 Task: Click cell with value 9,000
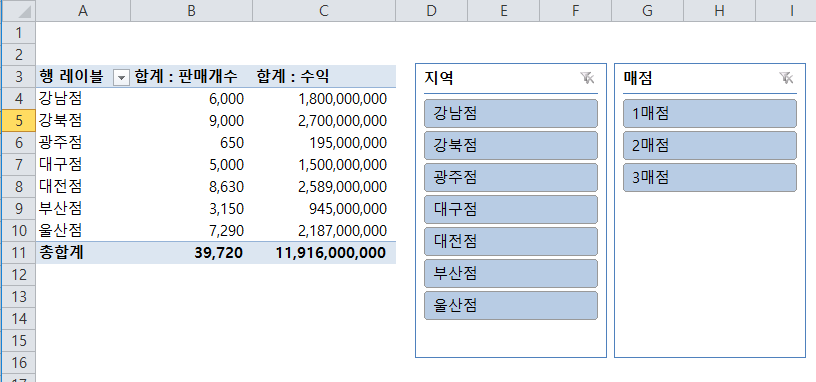pyautogui.click(x=192, y=121)
